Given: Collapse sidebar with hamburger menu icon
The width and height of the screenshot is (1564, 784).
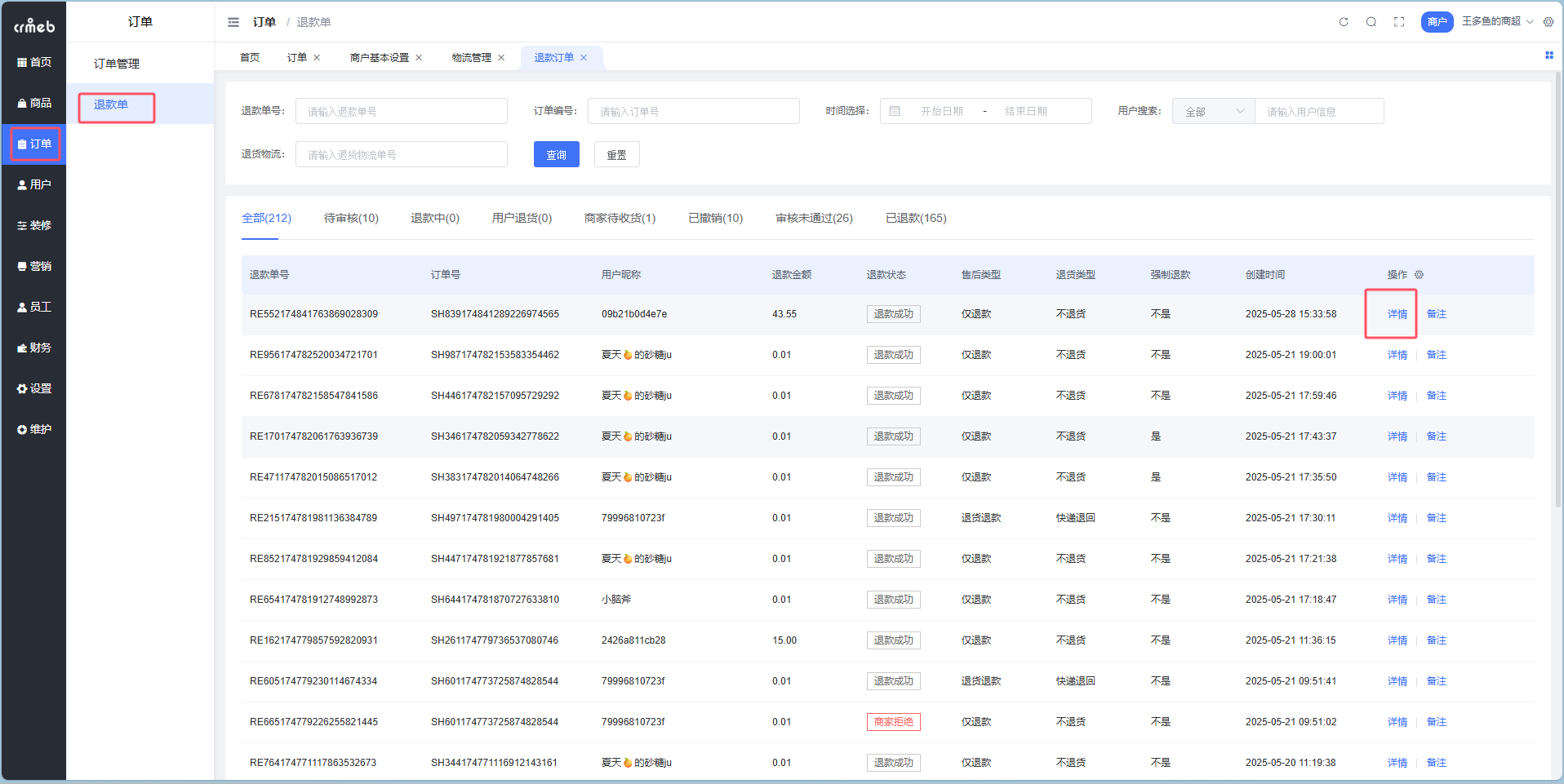Looking at the screenshot, I should (233, 22).
